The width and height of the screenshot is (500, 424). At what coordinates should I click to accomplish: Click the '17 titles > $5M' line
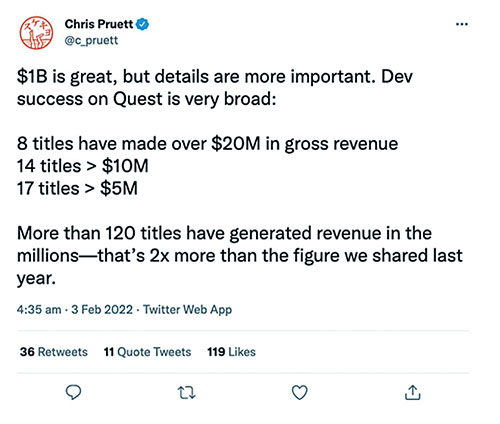77,188
